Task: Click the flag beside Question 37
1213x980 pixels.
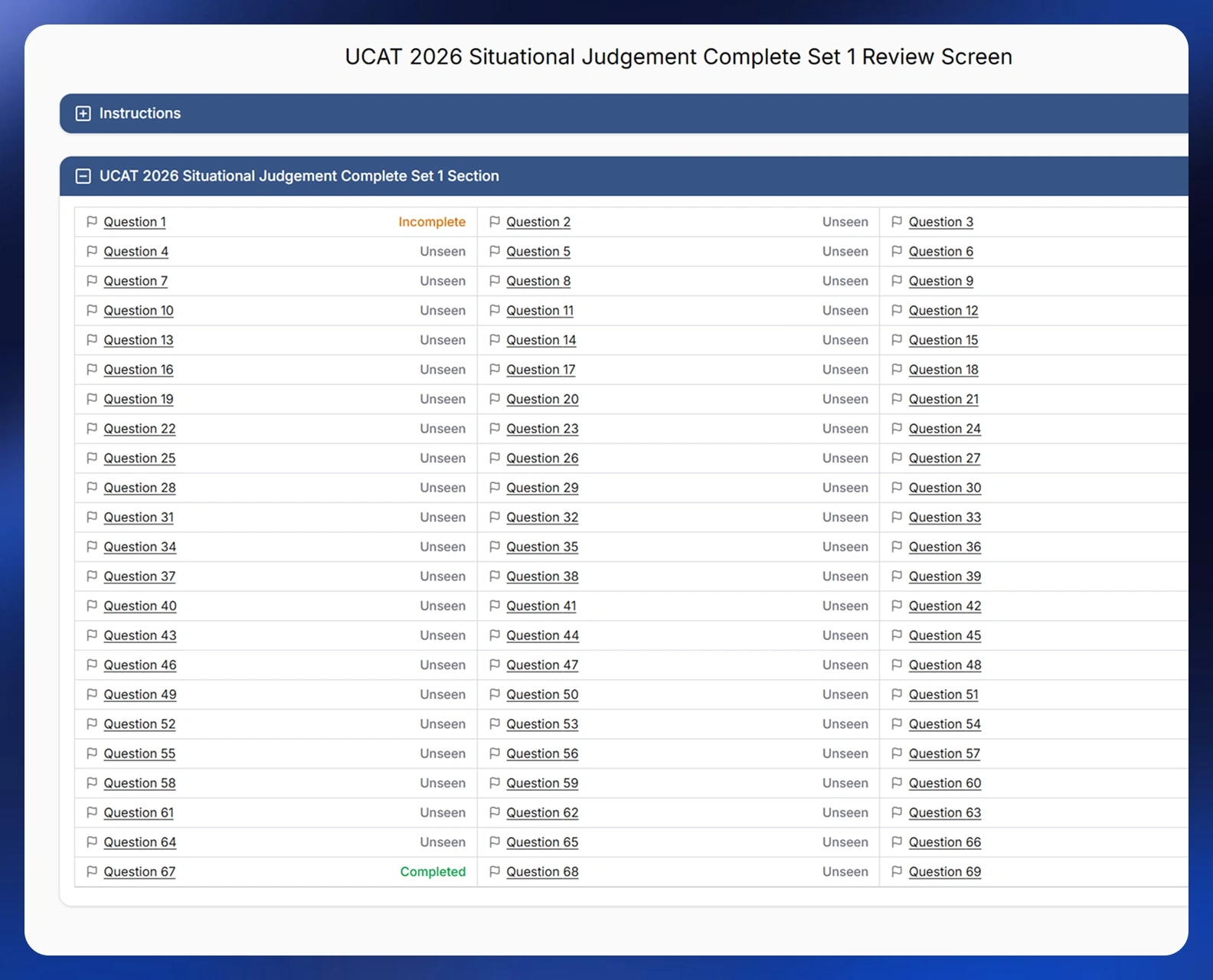Action: 92,577
